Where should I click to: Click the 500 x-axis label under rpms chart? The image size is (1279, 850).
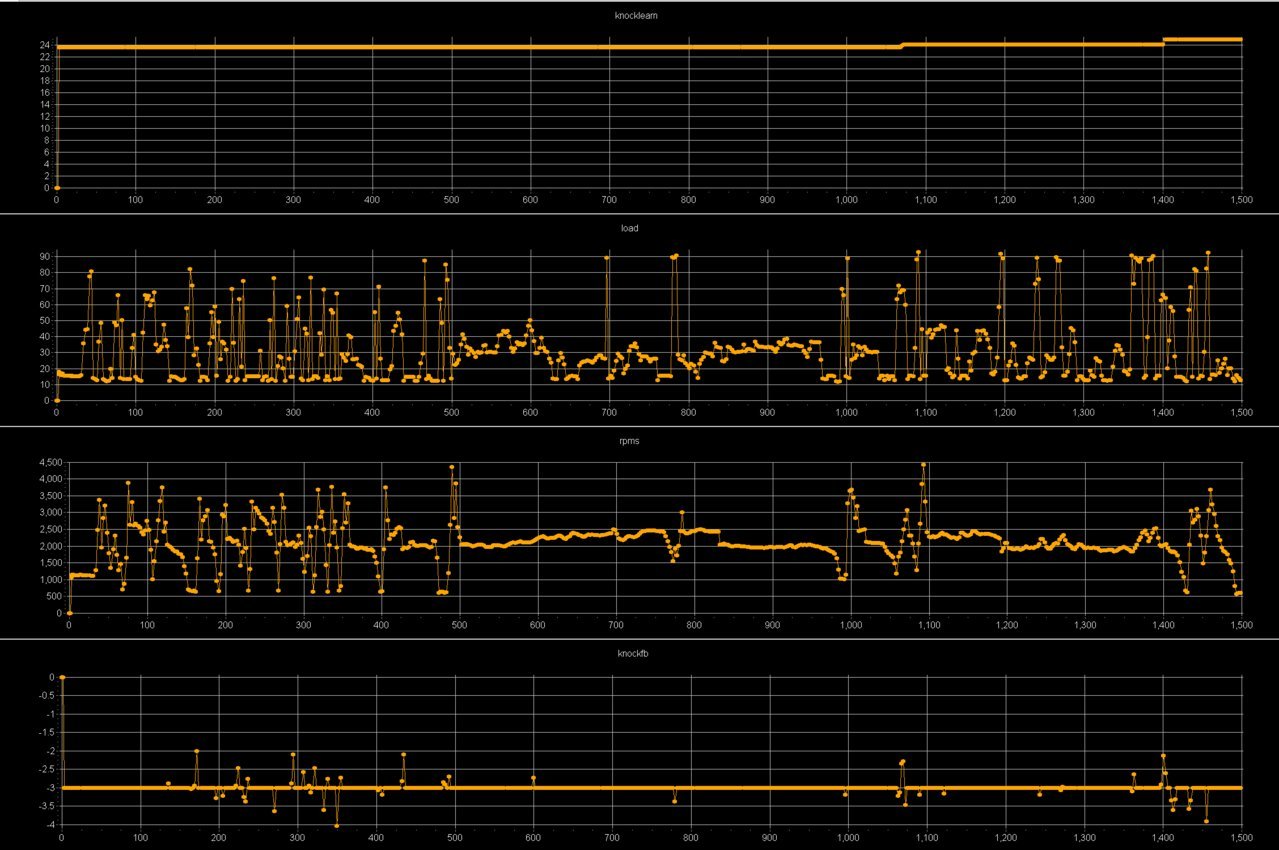coord(459,625)
